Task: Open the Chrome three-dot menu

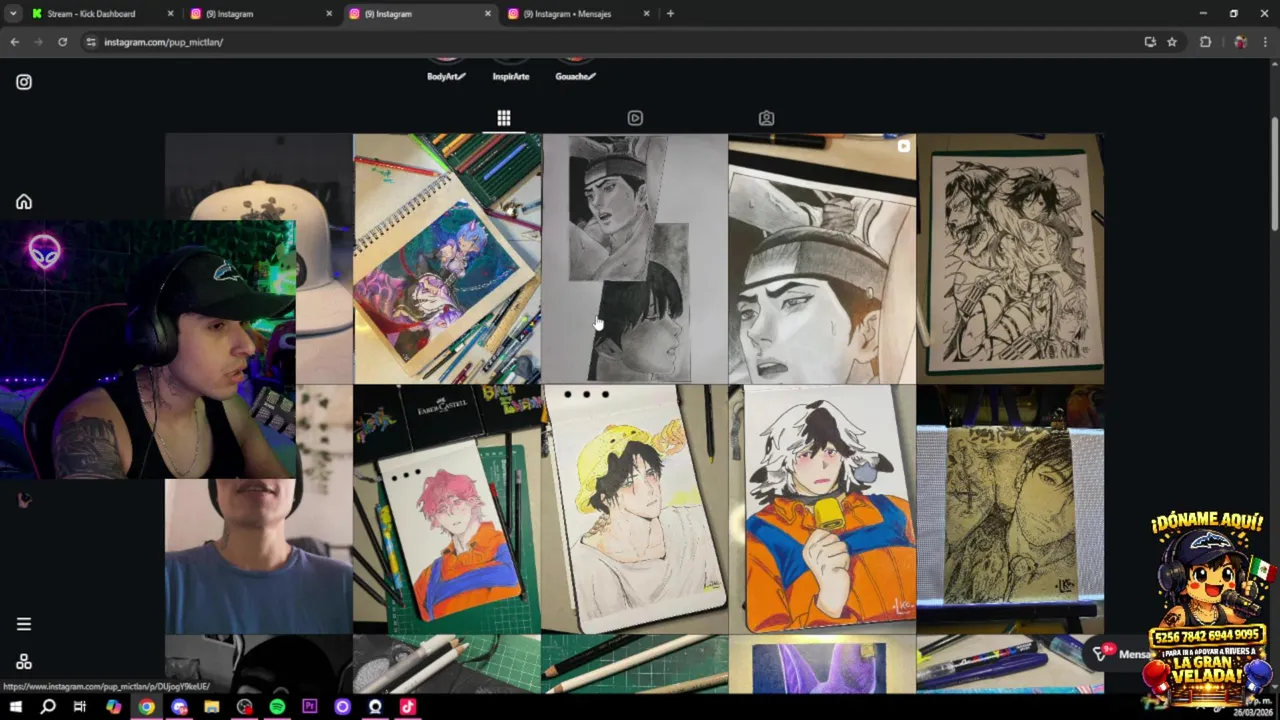Action: pos(1266,42)
